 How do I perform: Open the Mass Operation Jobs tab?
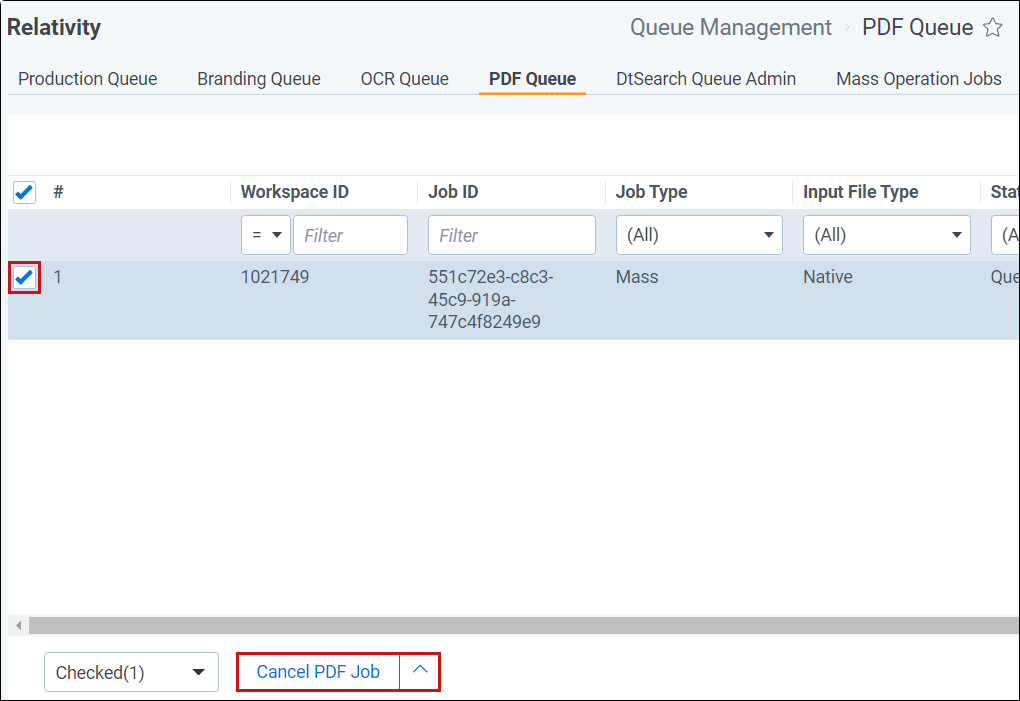coord(918,79)
